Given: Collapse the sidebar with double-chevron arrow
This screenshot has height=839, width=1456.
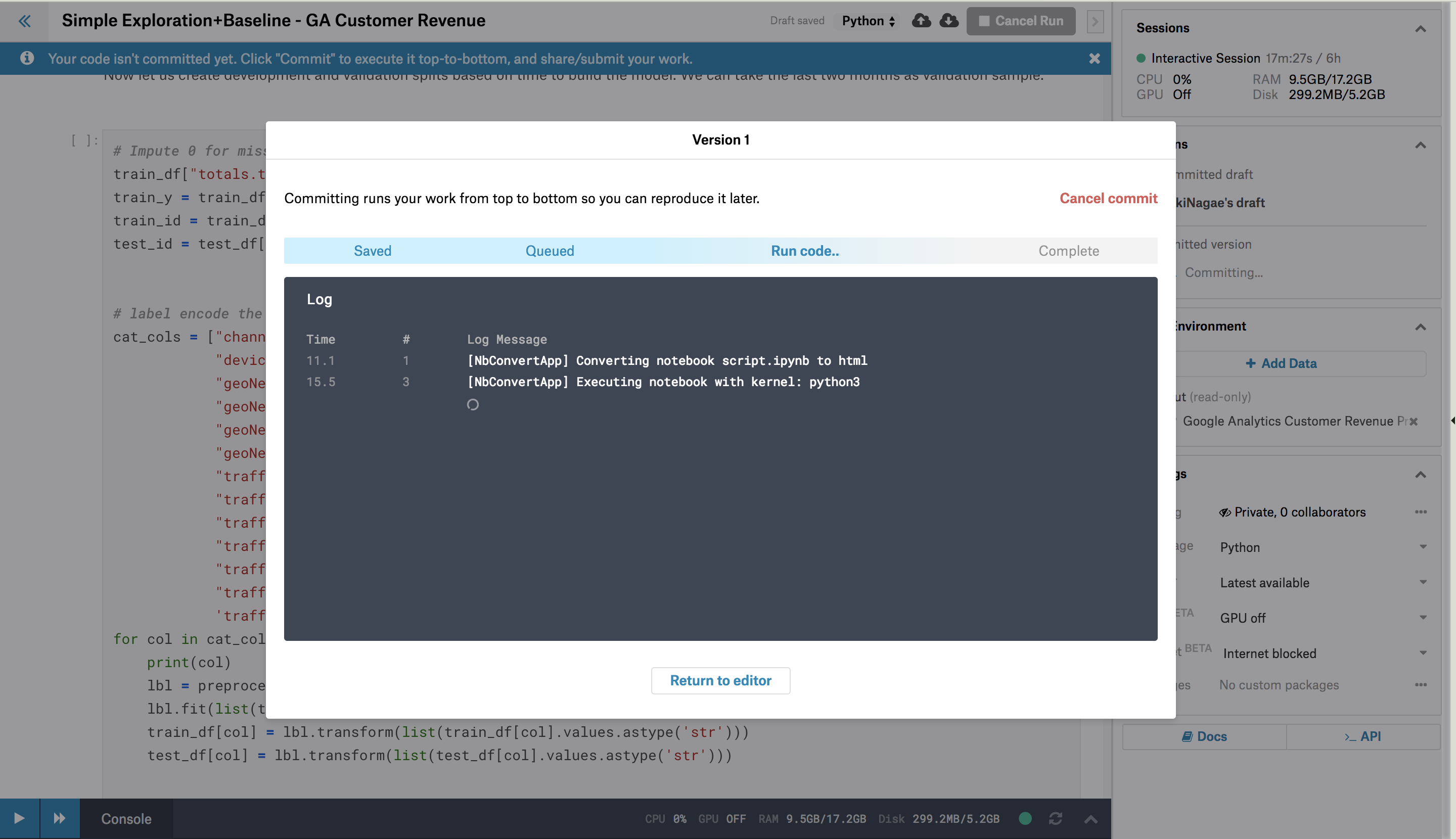Looking at the screenshot, I should pyautogui.click(x=24, y=21).
